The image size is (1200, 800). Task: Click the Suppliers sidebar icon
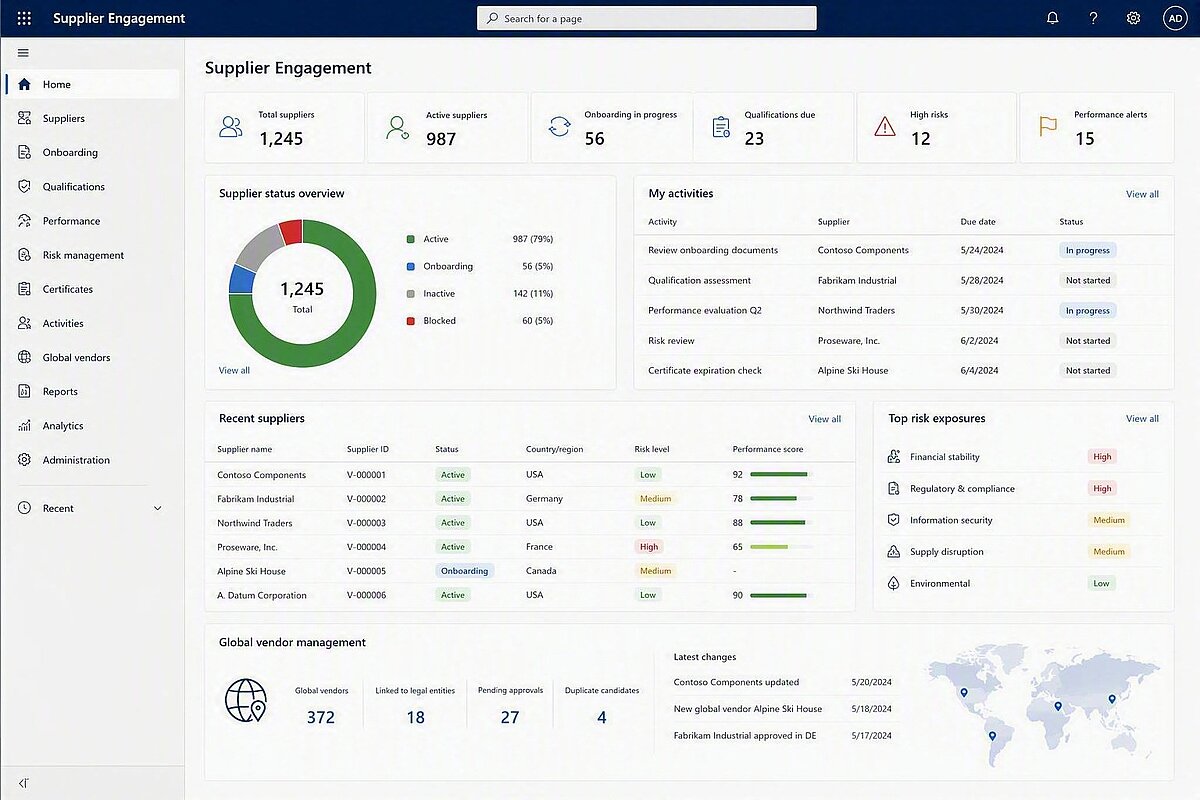[24, 118]
